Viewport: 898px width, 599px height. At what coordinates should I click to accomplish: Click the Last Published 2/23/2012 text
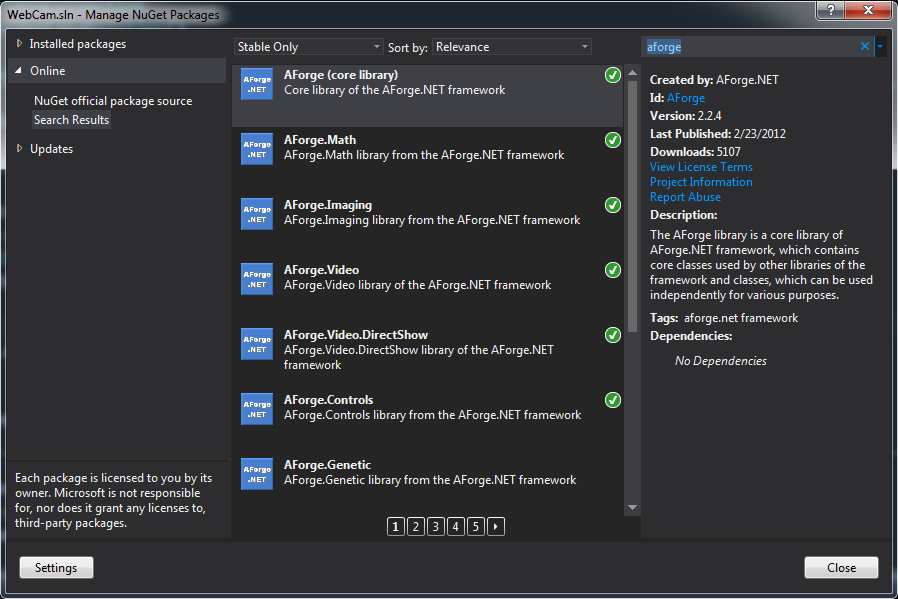718,133
